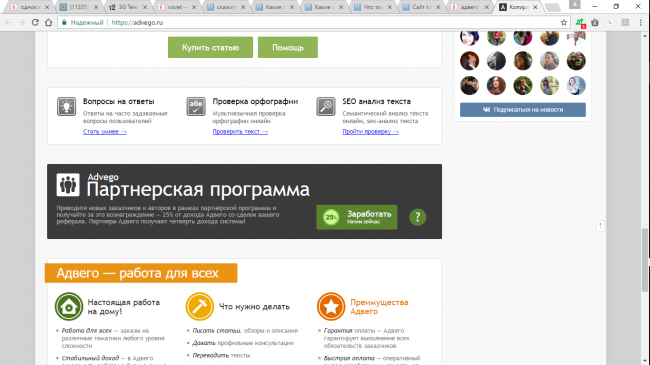Click the Купить статью button
The height and width of the screenshot is (365, 650).
(x=210, y=47)
